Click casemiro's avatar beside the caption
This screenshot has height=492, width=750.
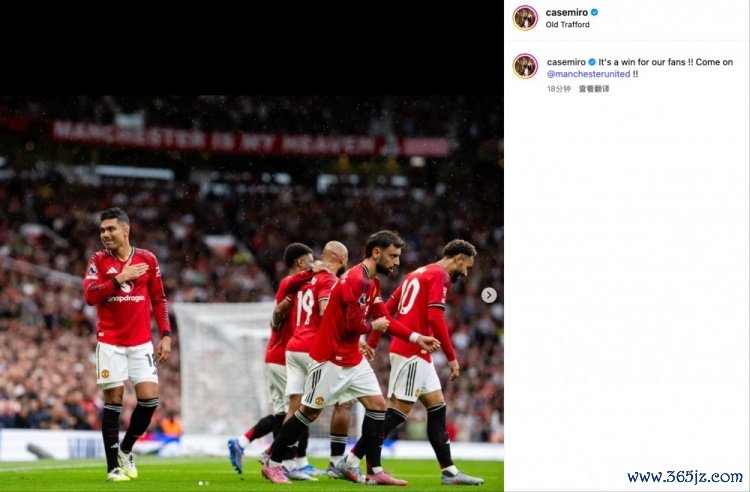click(x=525, y=66)
